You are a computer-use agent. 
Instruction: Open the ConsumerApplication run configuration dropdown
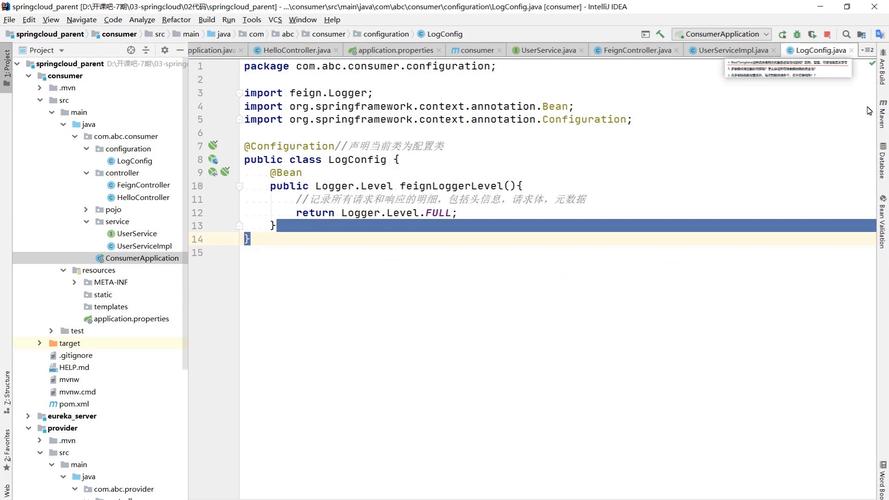pos(721,34)
